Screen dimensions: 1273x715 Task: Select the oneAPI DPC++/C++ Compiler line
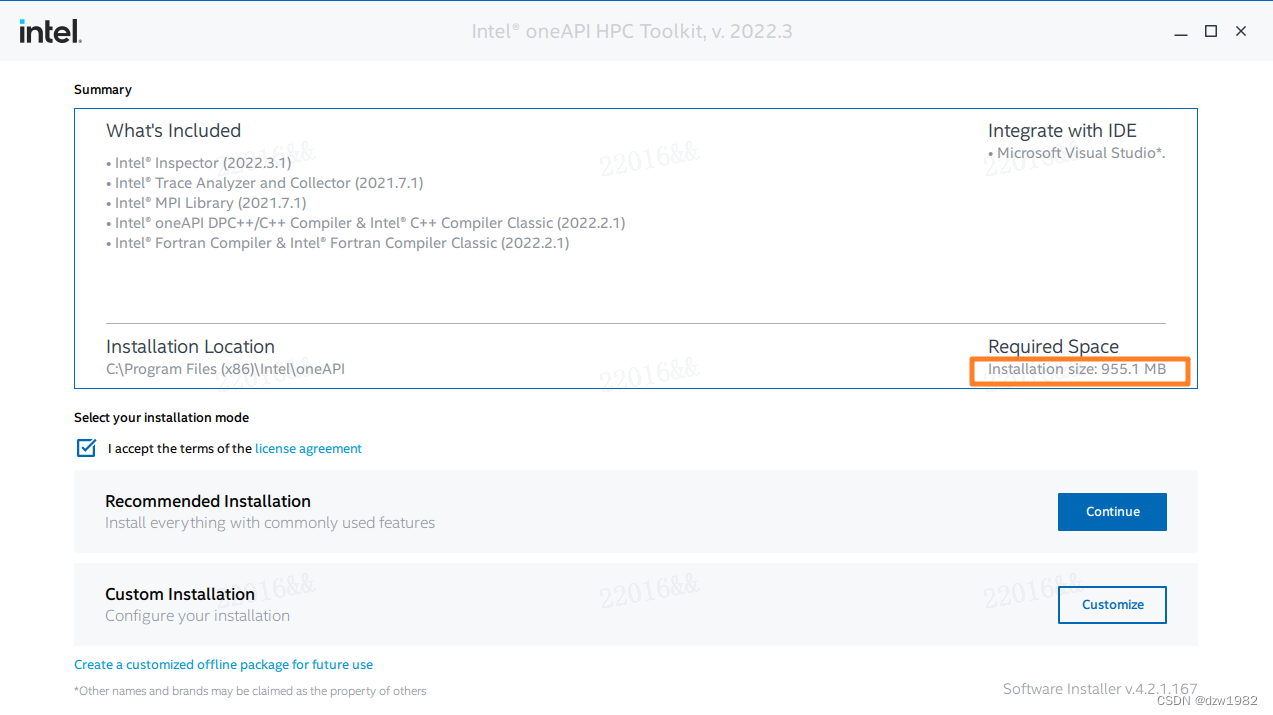point(366,223)
